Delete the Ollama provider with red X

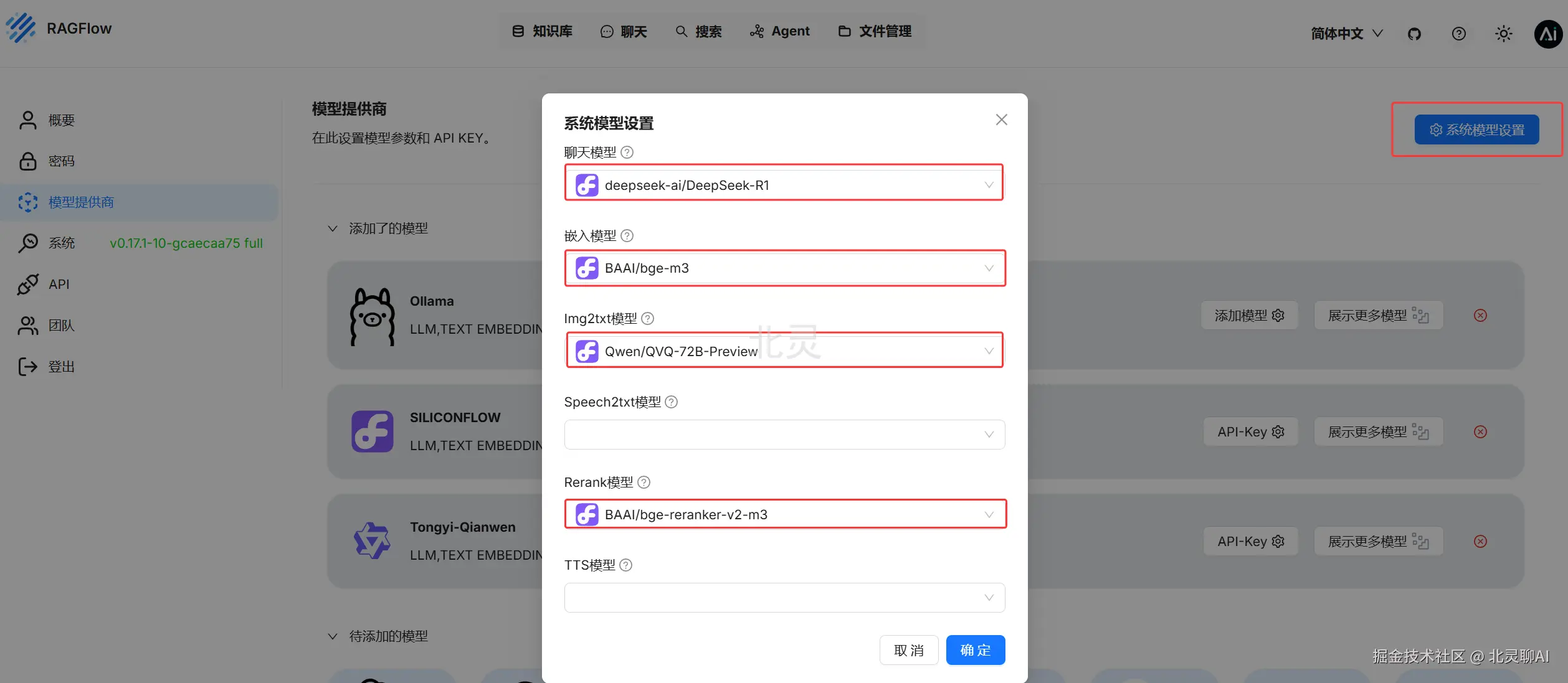coord(1480,316)
